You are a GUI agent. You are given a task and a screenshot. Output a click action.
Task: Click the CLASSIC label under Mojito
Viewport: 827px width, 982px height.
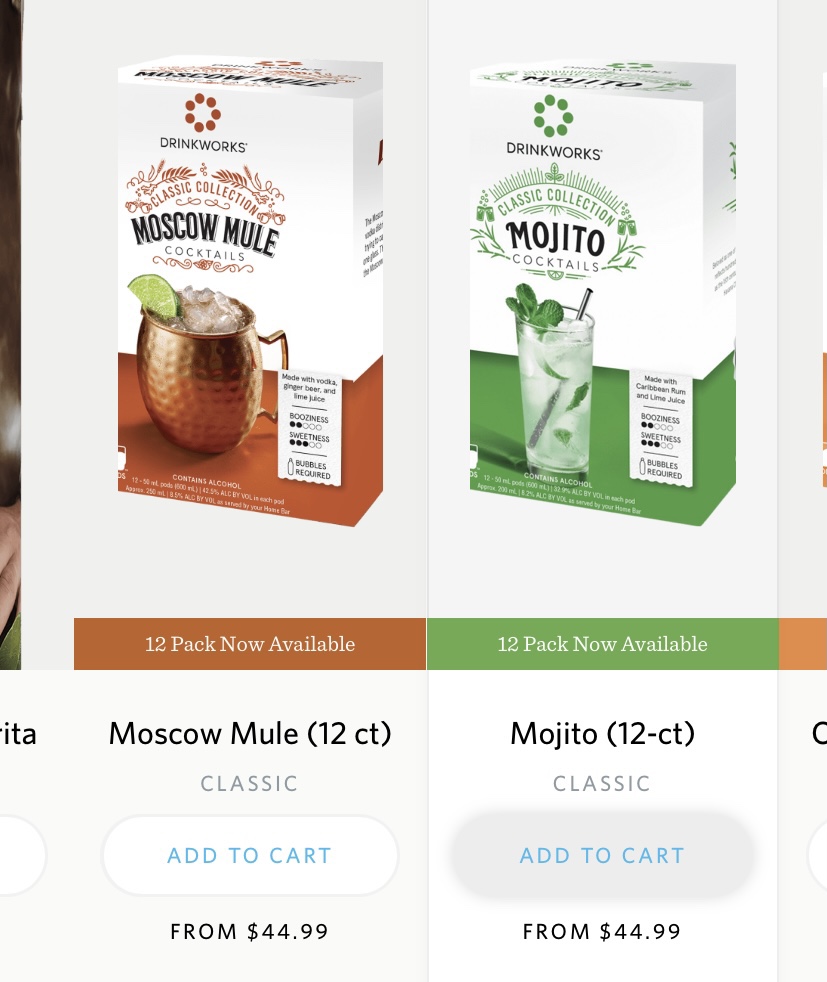602,783
